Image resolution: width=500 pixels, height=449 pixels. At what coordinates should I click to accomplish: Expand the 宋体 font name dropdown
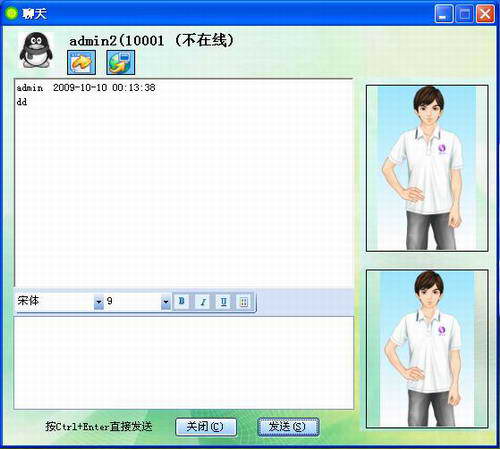pos(99,302)
